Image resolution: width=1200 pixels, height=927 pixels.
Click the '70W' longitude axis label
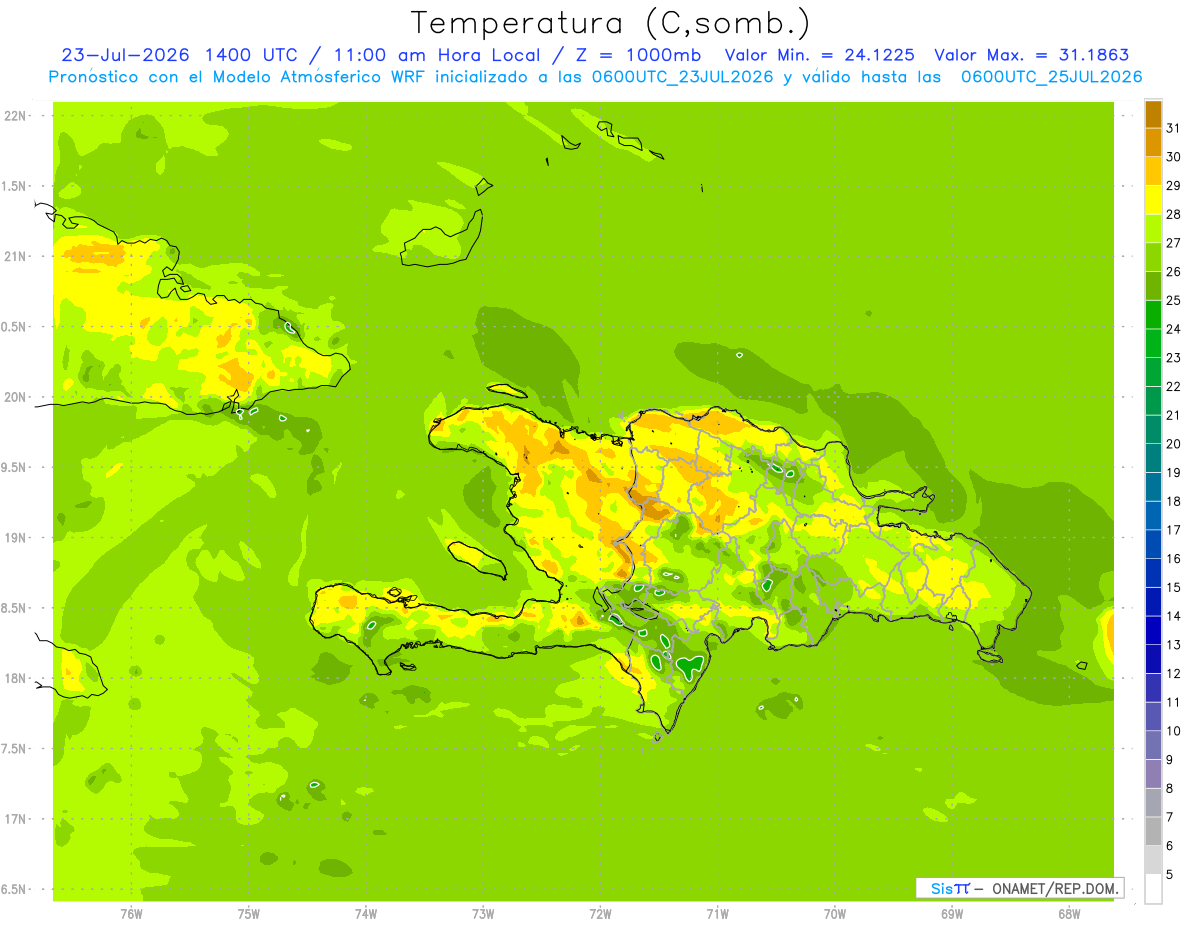pyautogui.click(x=834, y=913)
